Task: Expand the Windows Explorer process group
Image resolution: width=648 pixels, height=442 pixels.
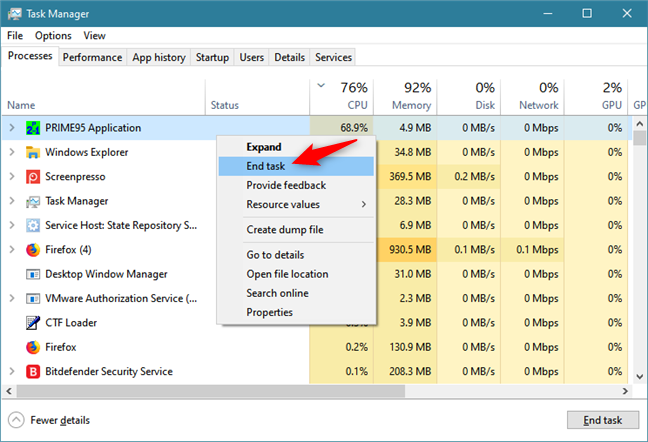Action: point(12,152)
